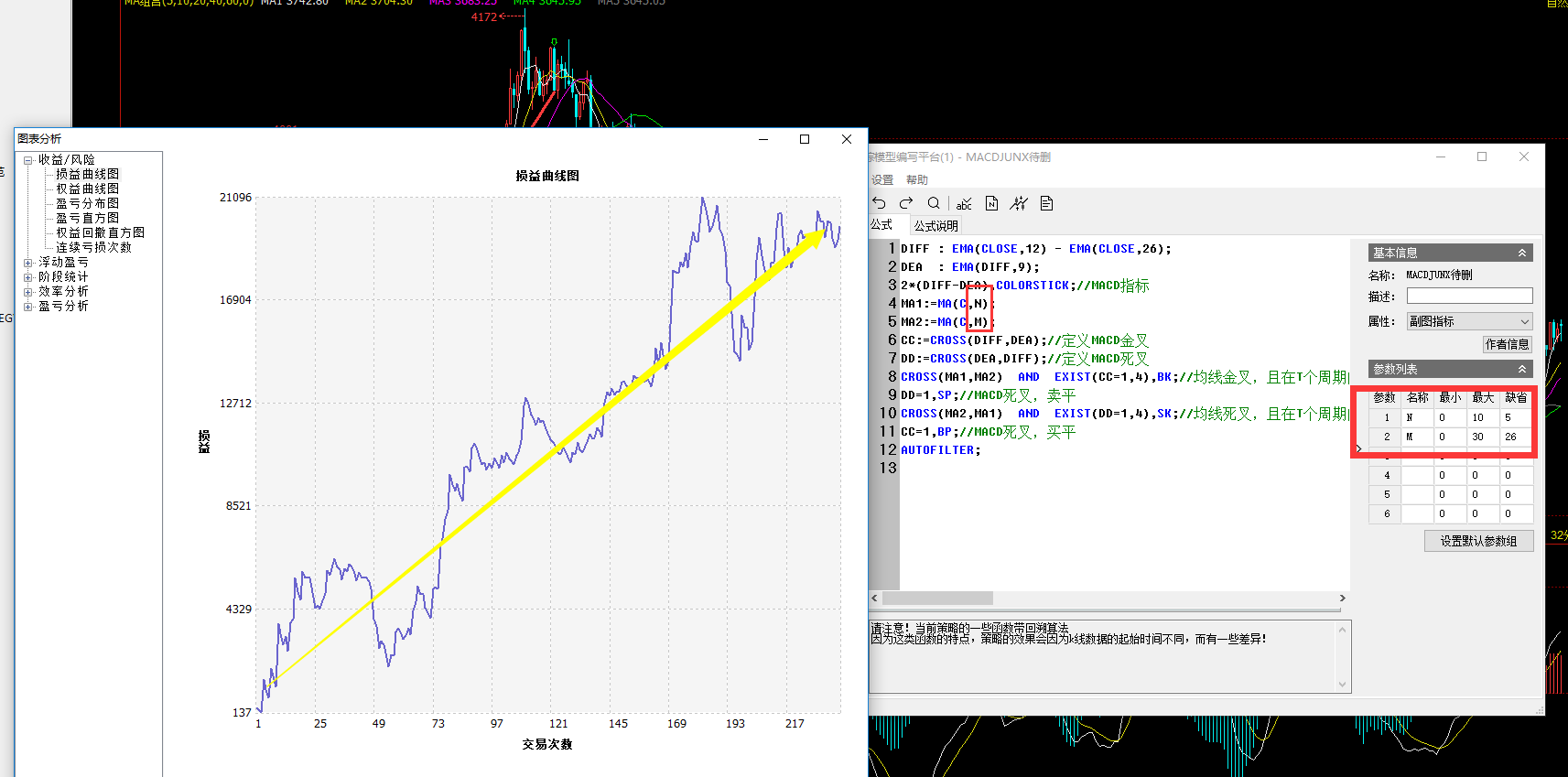The height and width of the screenshot is (777, 1568).
Task: Click the text document icon in toolbar
Action: pyautogui.click(x=1047, y=203)
